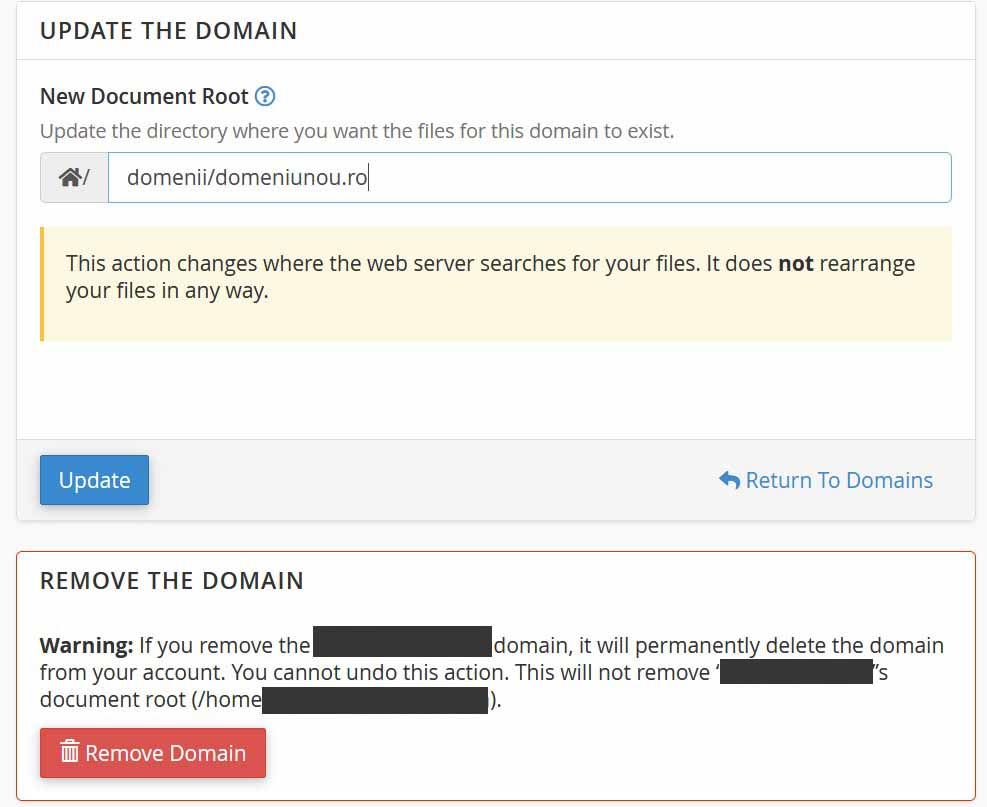Click the New Document Root label
Screen dimensions: 987x807
tap(144, 97)
